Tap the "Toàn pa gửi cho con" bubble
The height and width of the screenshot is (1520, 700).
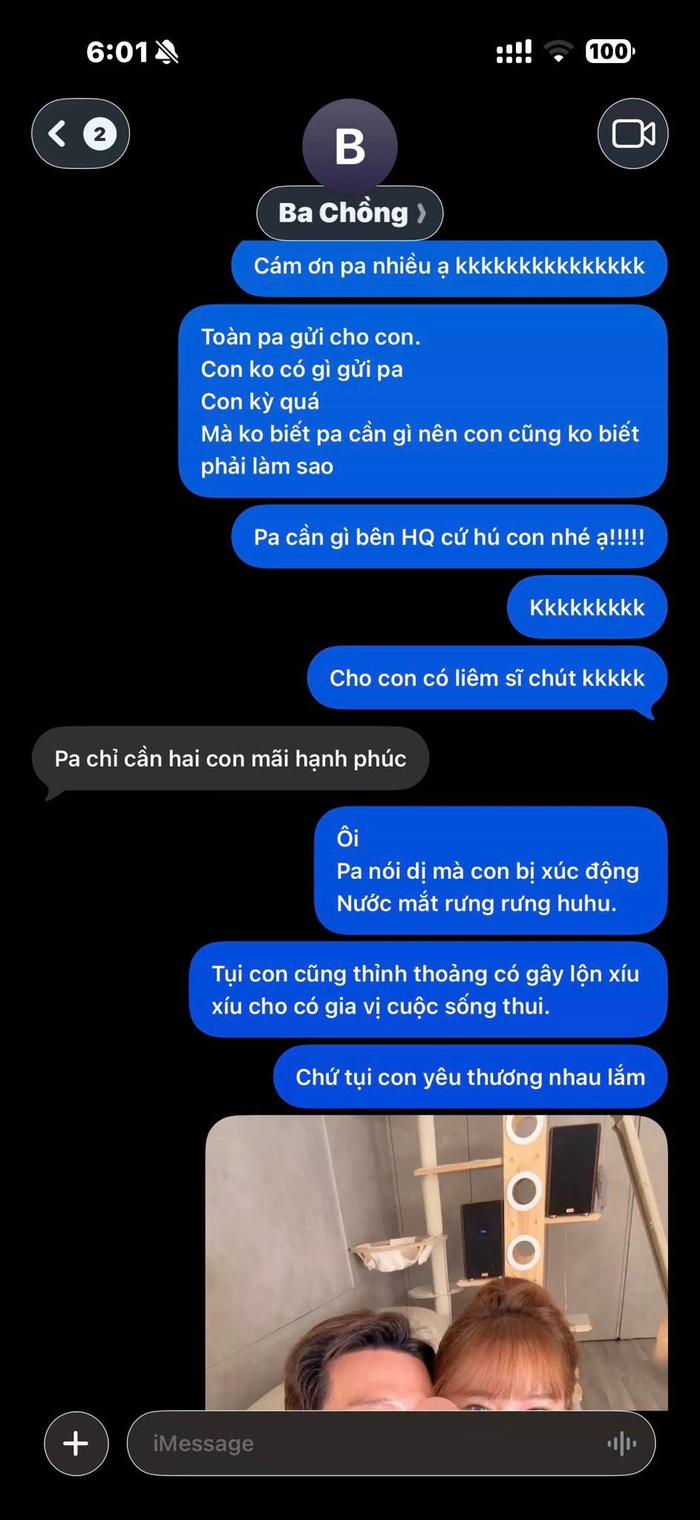click(x=423, y=402)
